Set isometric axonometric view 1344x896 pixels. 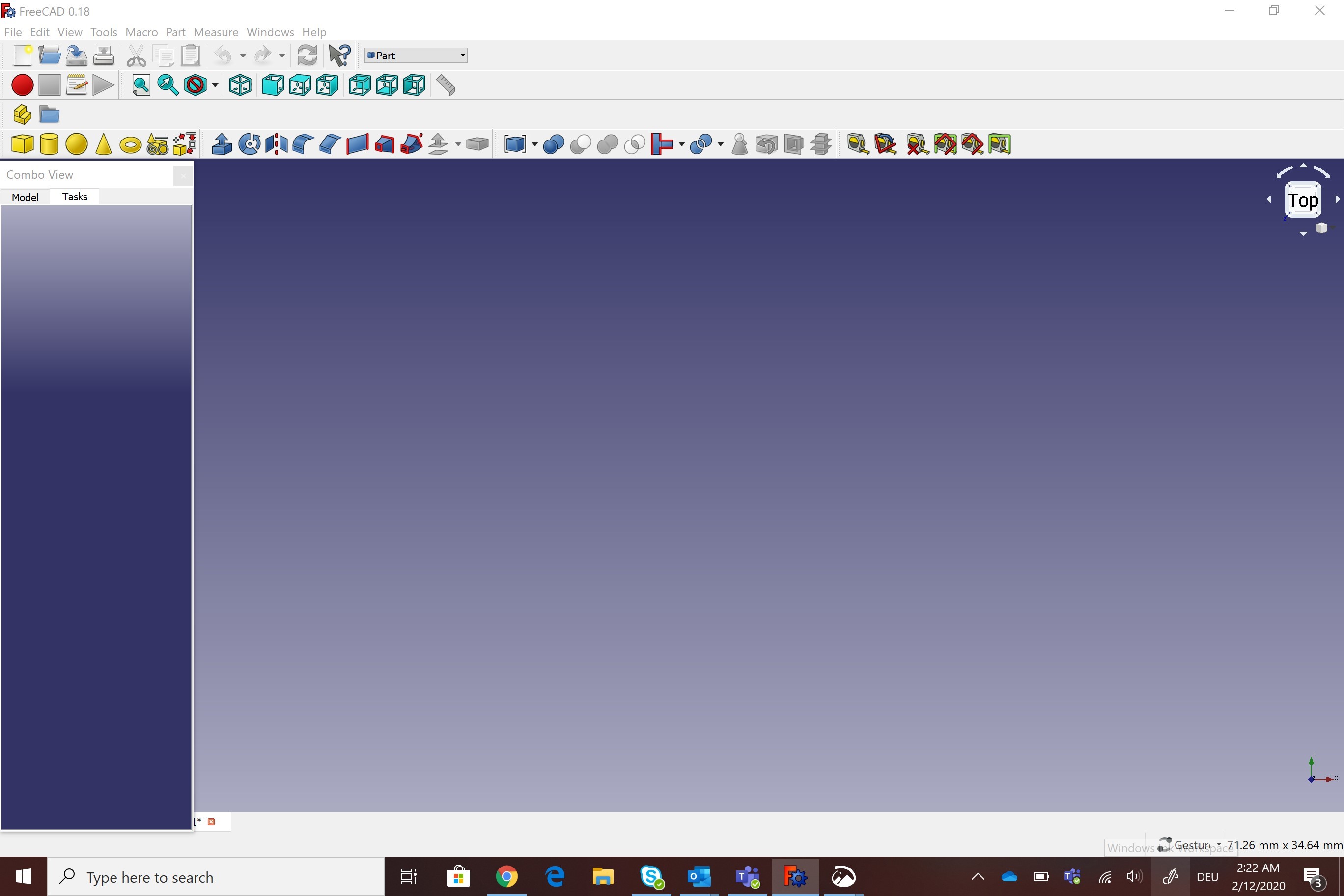pos(240,85)
